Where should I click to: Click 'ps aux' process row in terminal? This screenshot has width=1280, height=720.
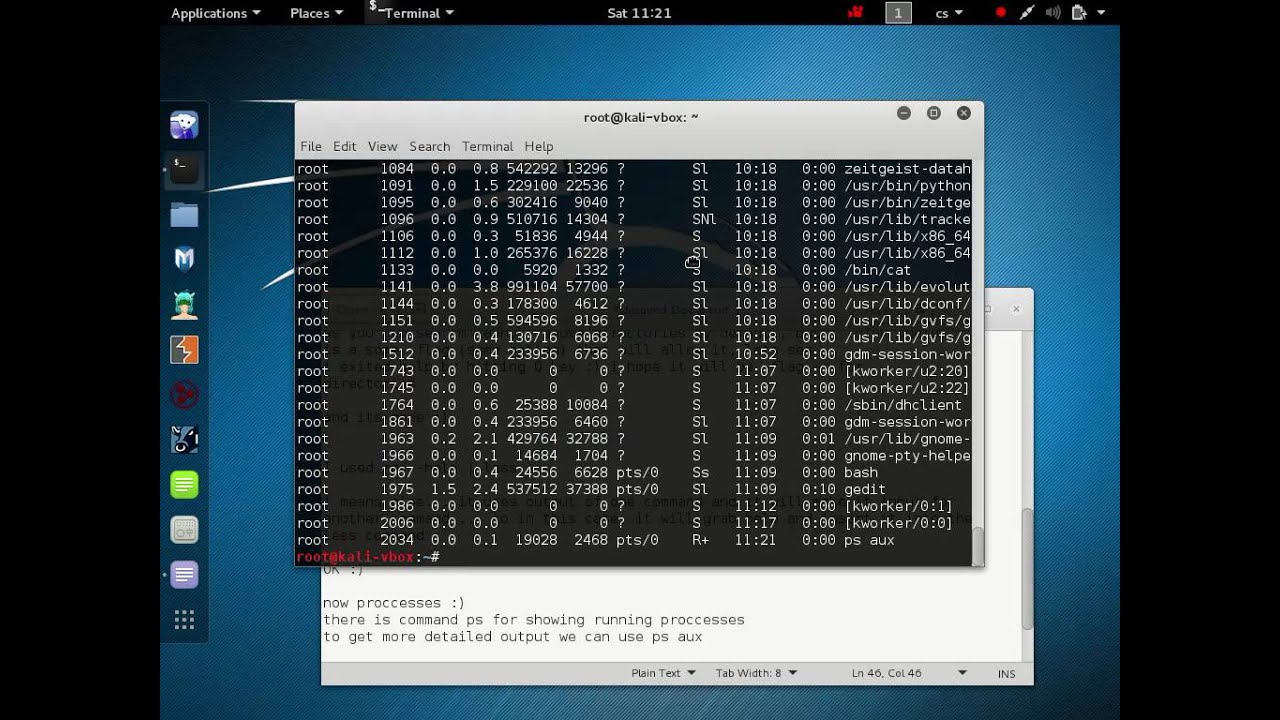pyautogui.click(x=634, y=540)
